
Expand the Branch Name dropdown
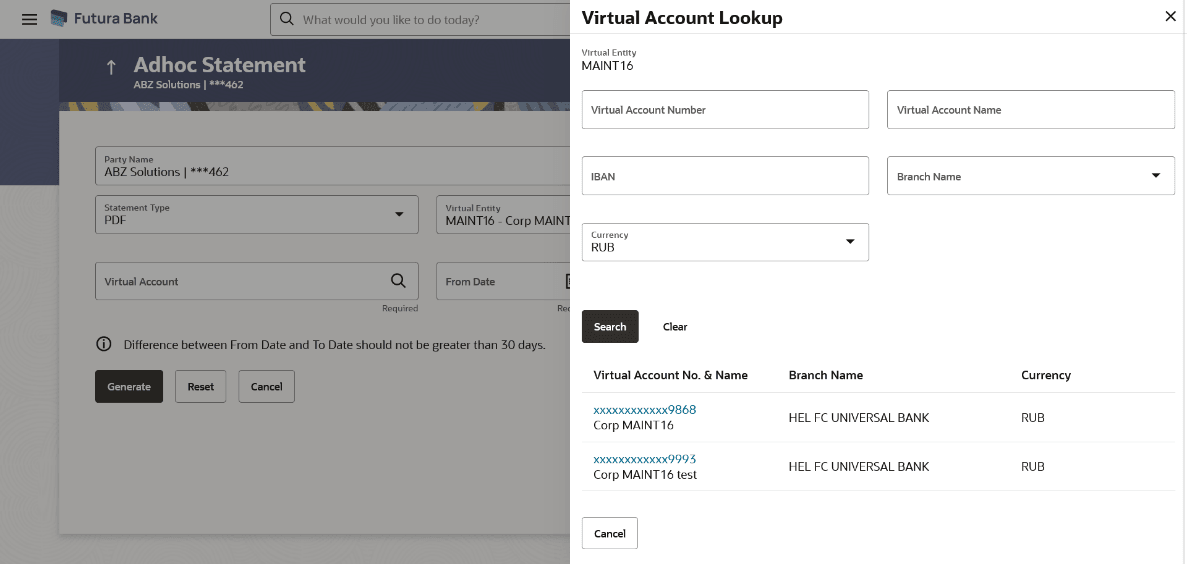(1156, 175)
